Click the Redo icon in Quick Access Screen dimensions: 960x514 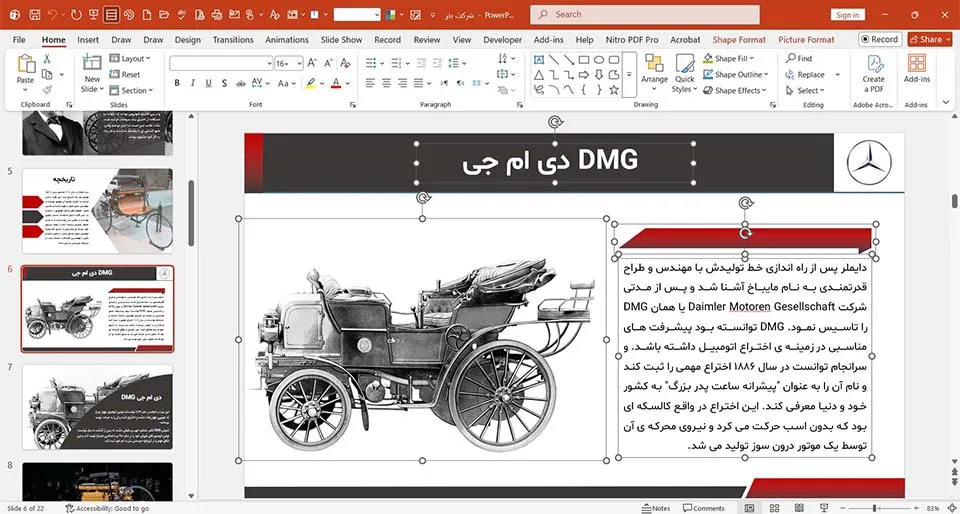click(x=76, y=15)
